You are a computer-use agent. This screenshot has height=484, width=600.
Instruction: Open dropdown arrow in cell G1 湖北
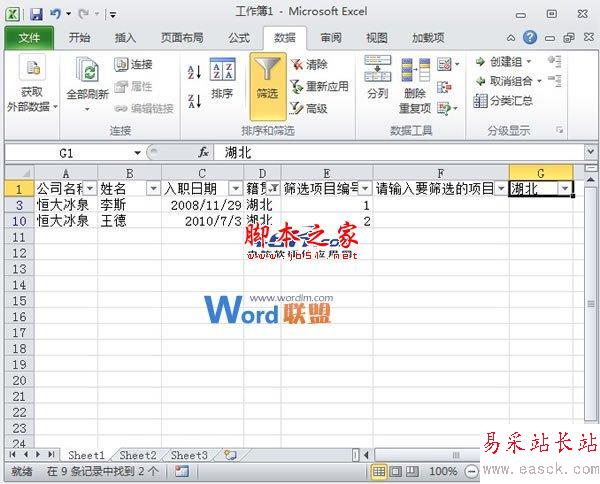(565, 188)
